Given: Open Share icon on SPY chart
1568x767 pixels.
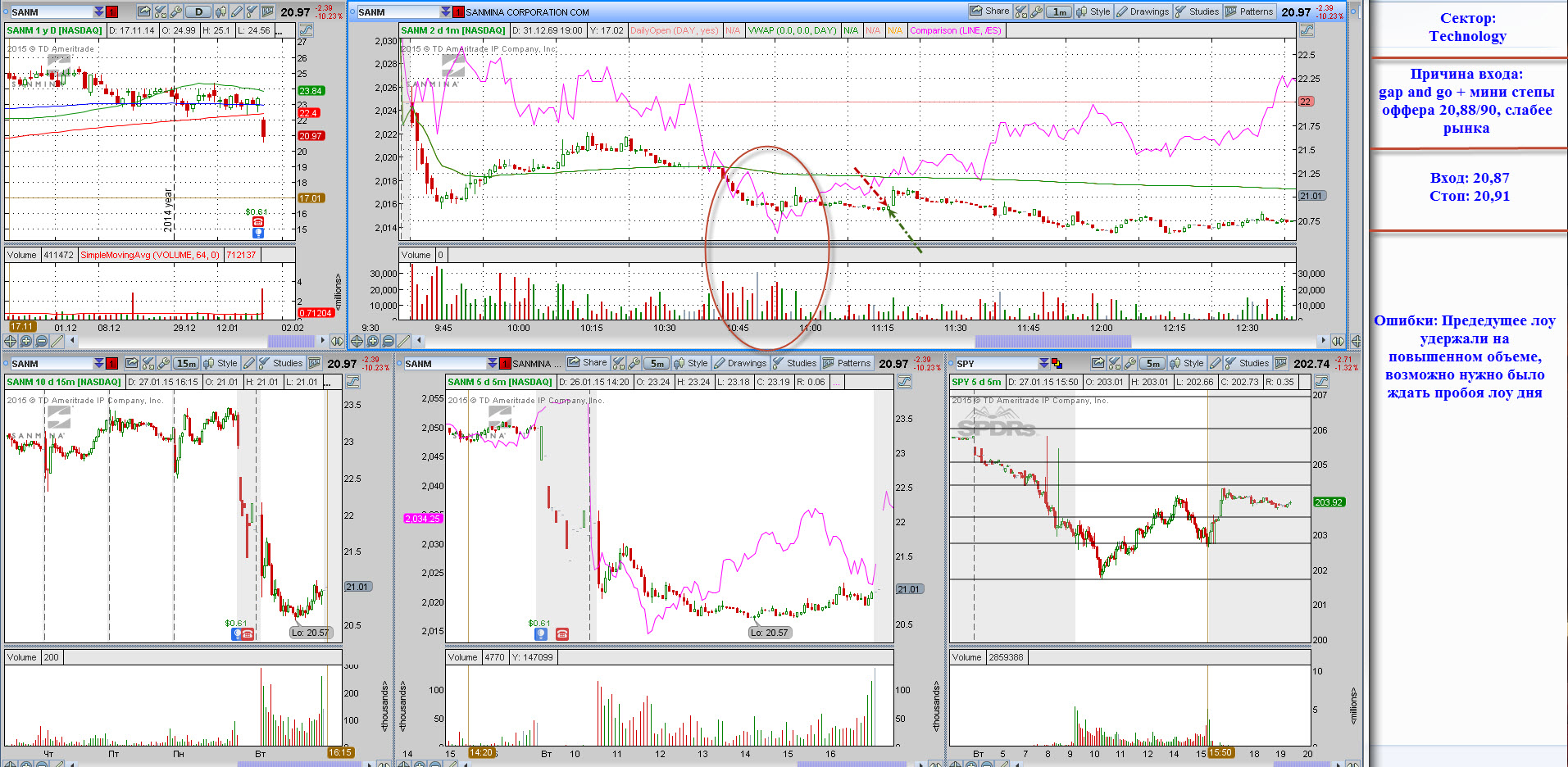Looking at the screenshot, I should coord(1098,363).
